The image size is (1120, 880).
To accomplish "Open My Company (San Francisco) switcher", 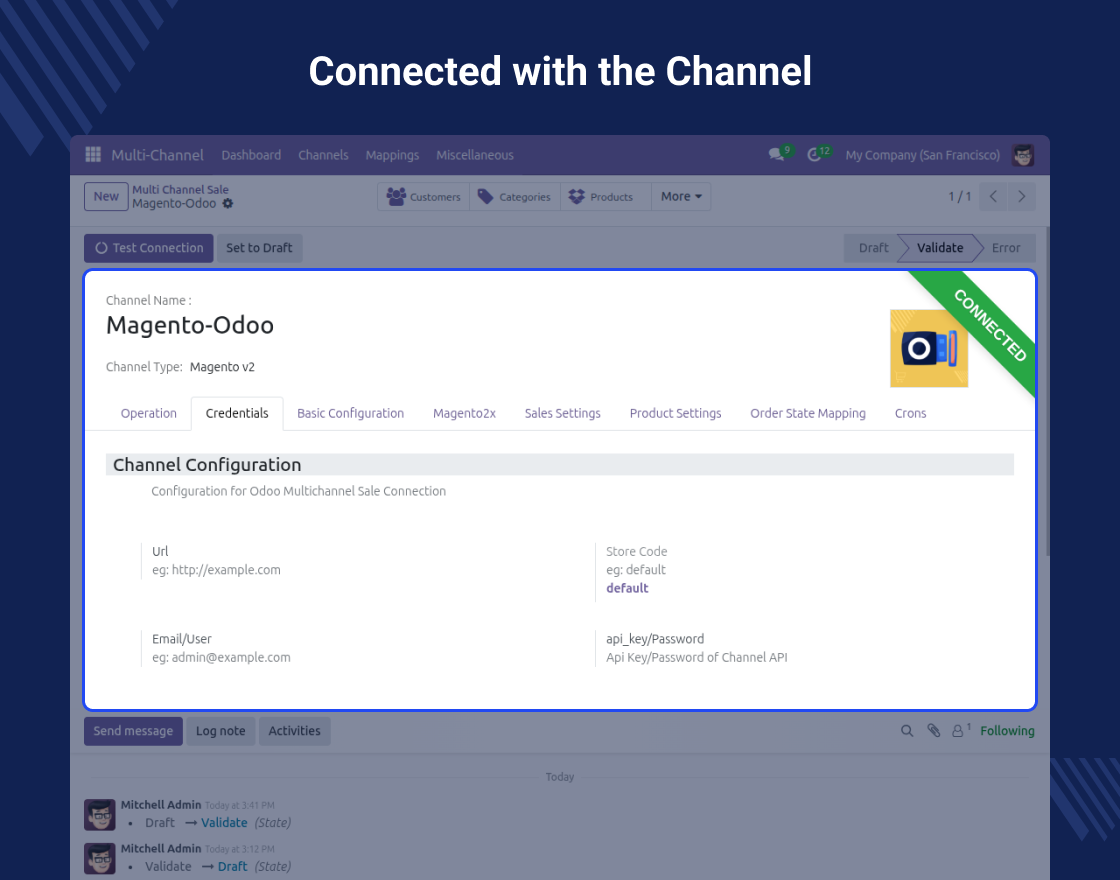I will [x=922, y=155].
